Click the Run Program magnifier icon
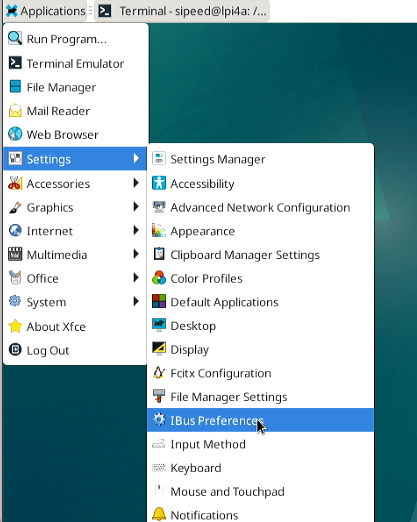 coord(15,38)
